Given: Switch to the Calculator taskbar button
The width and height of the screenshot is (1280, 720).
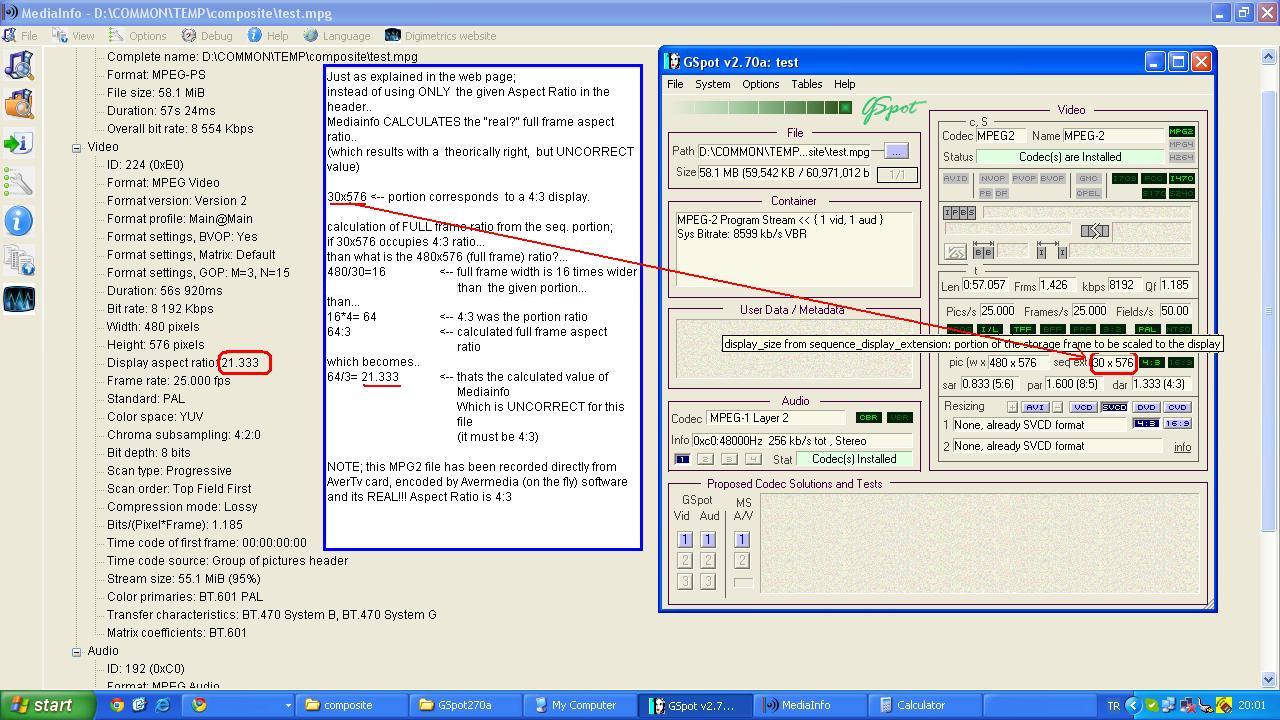Looking at the screenshot, I should click(925, 705).
